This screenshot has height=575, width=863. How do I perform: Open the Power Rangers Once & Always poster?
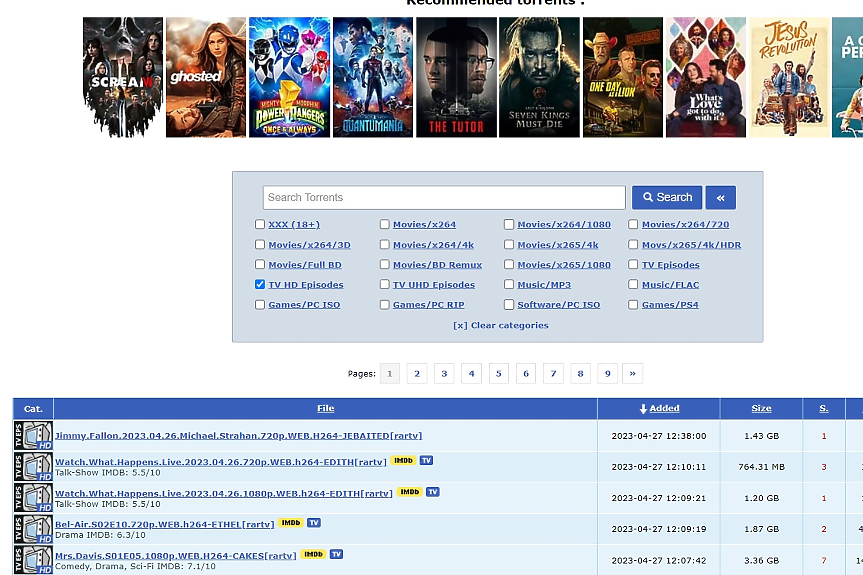pos(289,77)
